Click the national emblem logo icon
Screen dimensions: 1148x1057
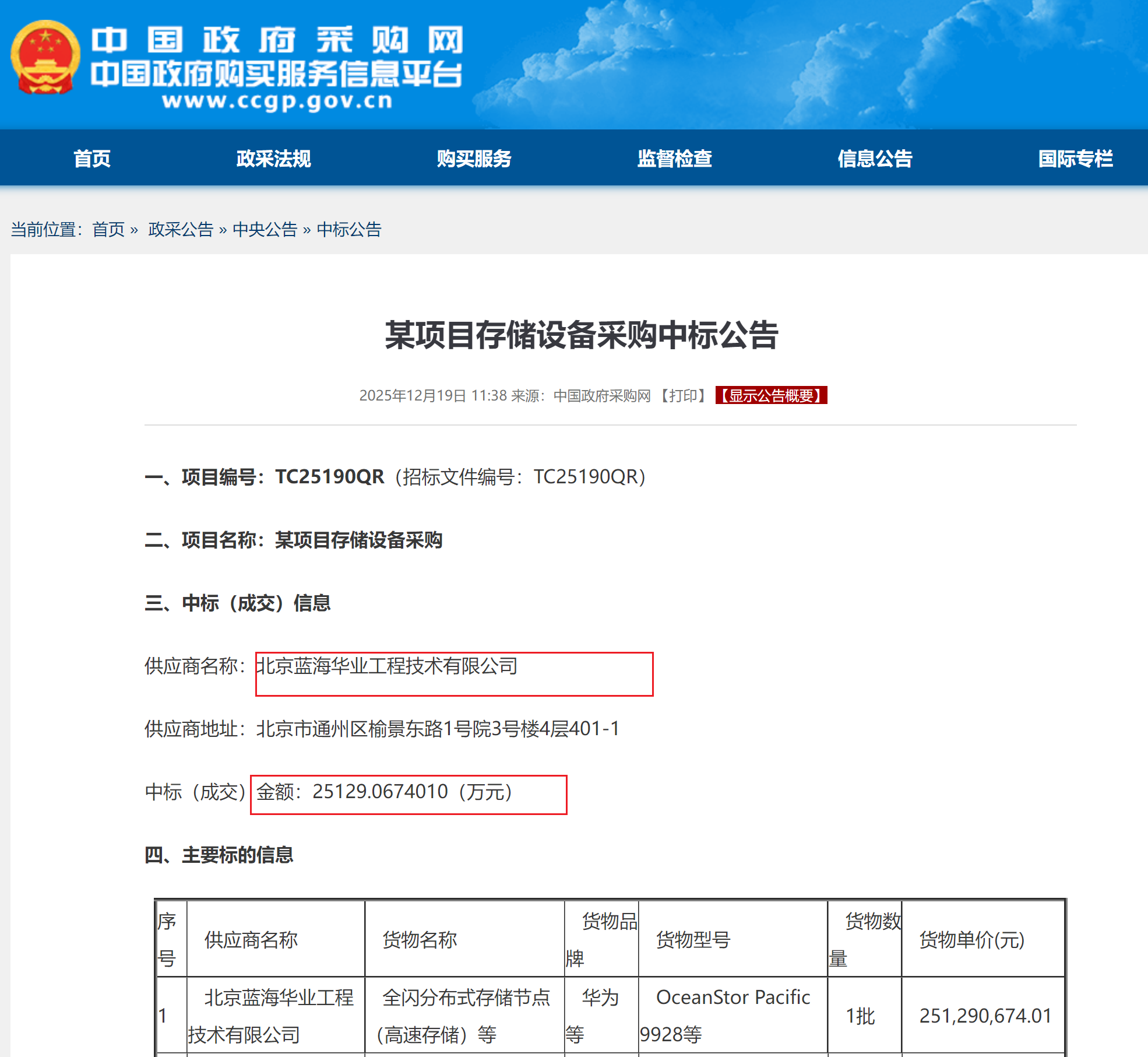point(45,58)
